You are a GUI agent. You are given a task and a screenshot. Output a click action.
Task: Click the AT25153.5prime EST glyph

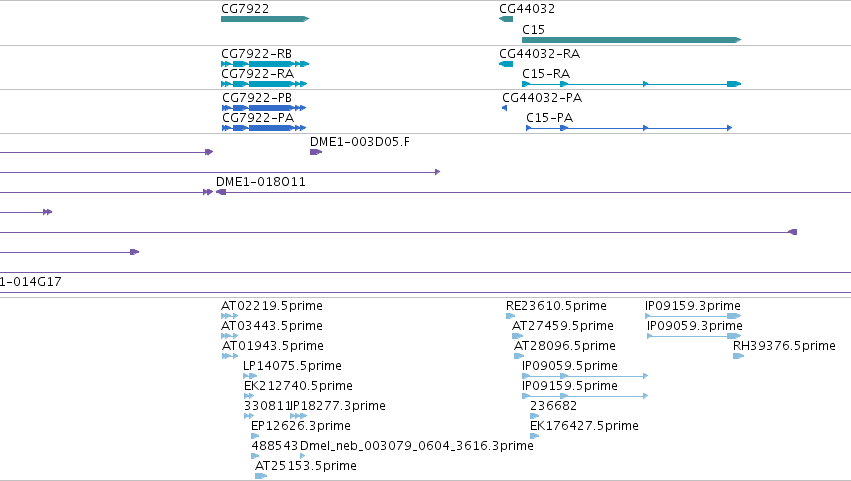261,476
